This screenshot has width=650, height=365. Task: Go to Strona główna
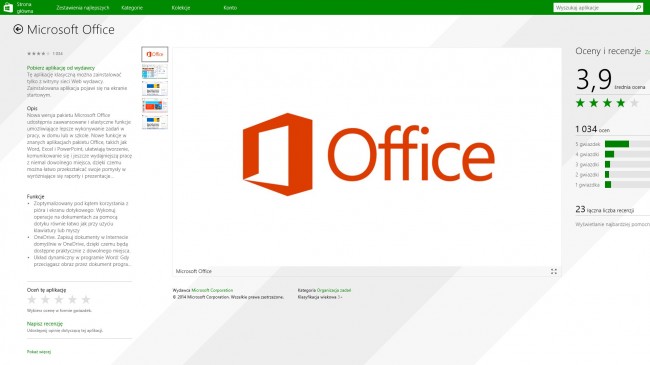click(24, 7)
